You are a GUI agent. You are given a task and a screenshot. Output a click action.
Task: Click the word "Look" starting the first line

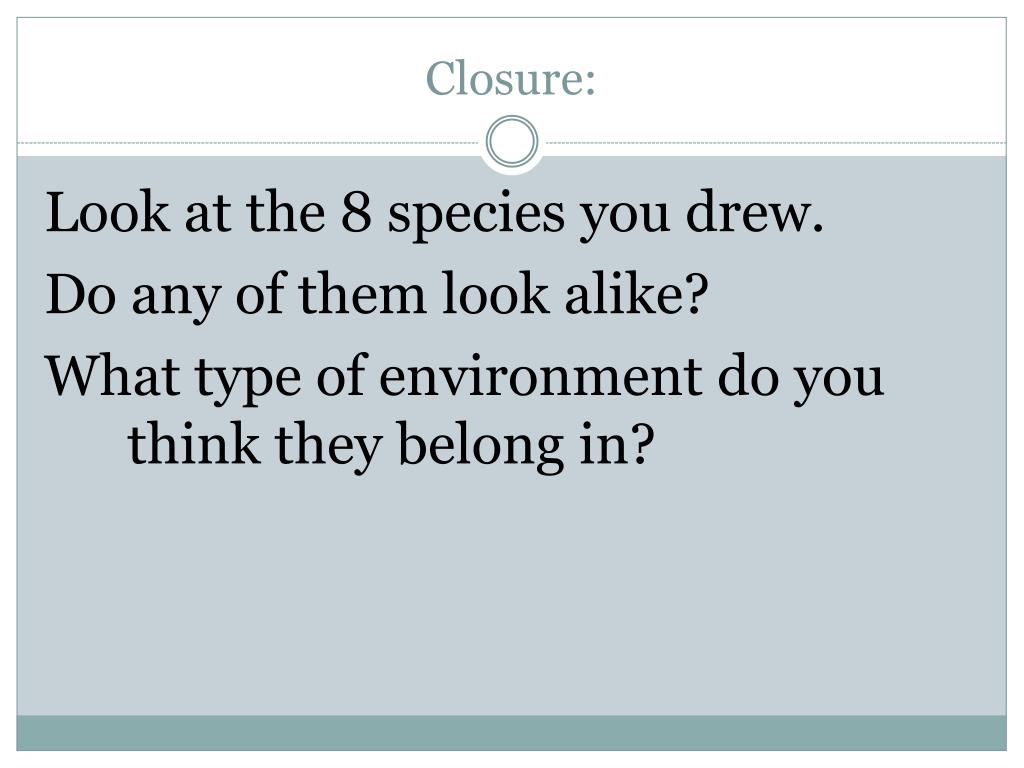point(107,213)
